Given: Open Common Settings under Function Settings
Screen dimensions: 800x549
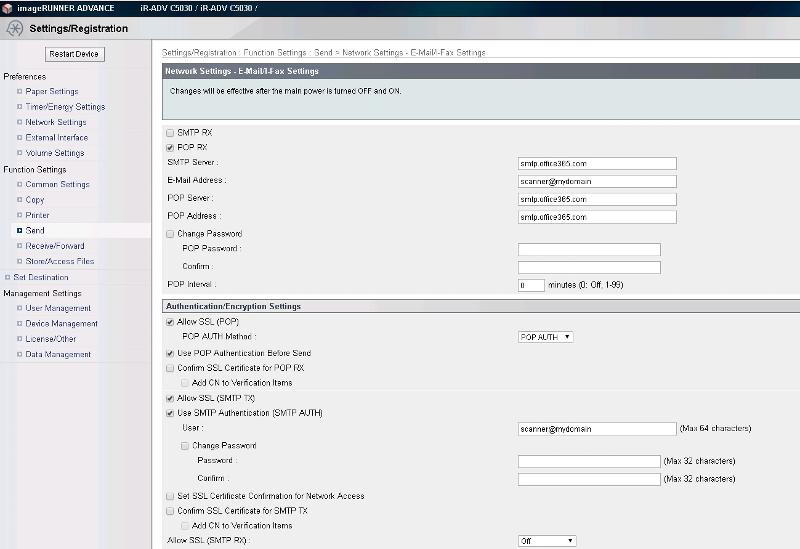Looking at the screenshot, I should pyautogui.click(x=58, y=184).
